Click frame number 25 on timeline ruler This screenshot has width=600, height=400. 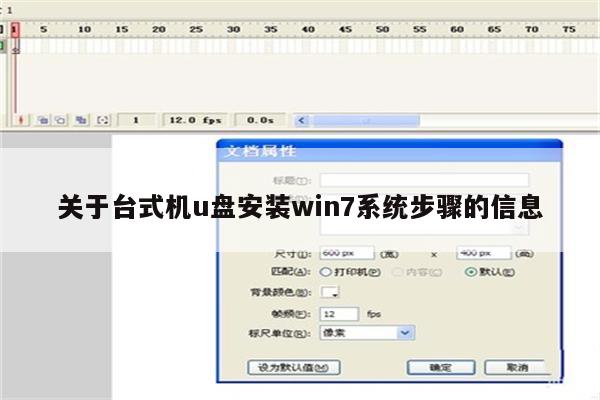tap(196, 29)
